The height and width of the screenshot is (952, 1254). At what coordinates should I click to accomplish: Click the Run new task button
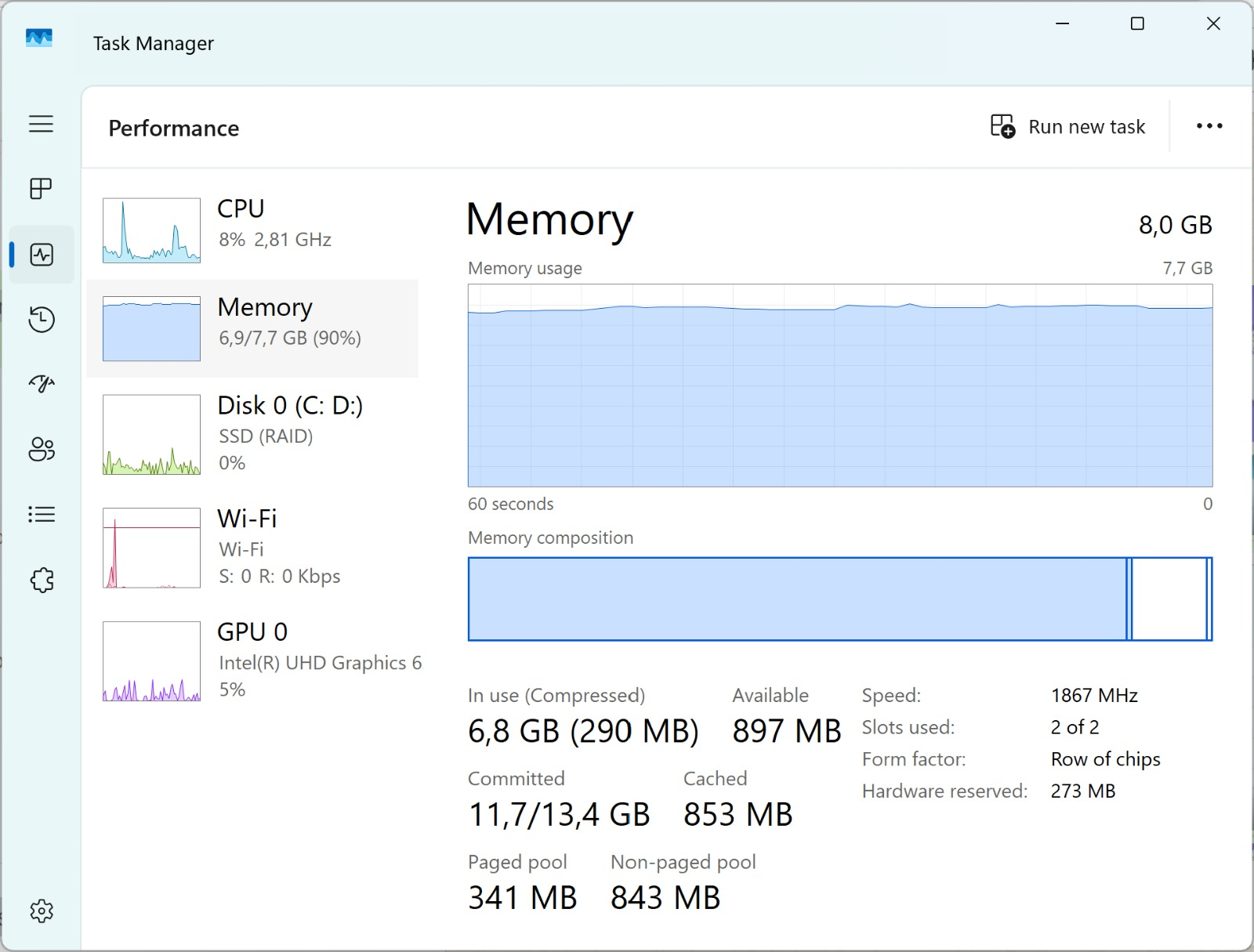point(1067,127)
